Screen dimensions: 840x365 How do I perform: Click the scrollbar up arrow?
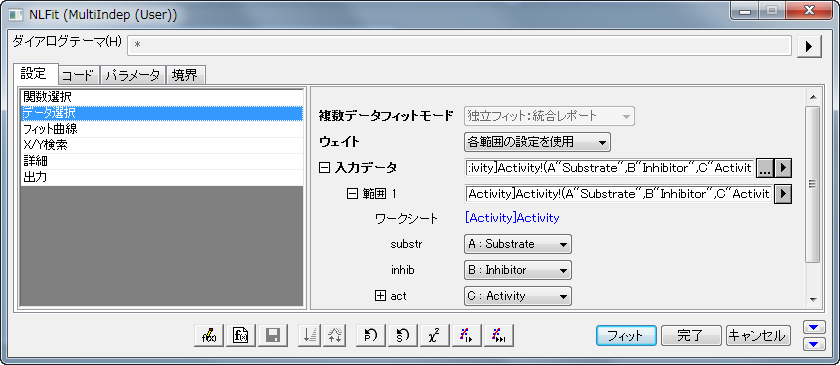click(x=812, y=97)
